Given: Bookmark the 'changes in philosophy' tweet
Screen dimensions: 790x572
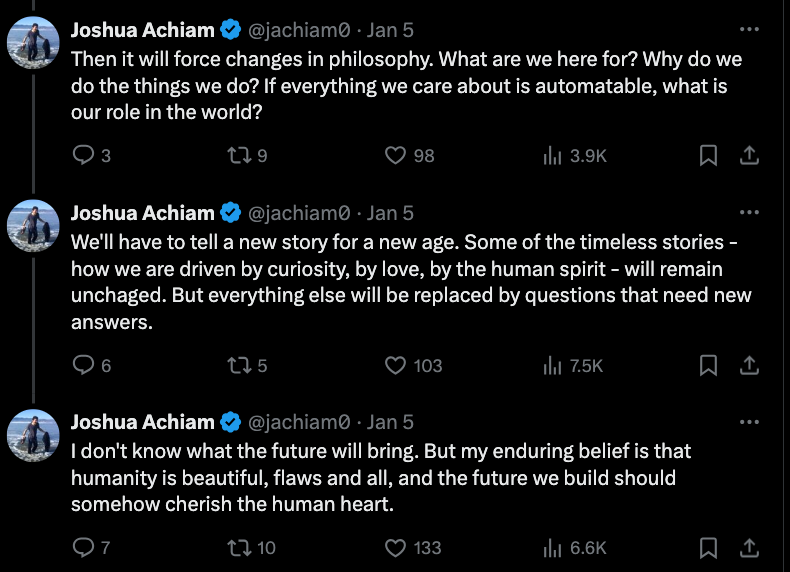Looking at the screenshot, I should [708, 155].
